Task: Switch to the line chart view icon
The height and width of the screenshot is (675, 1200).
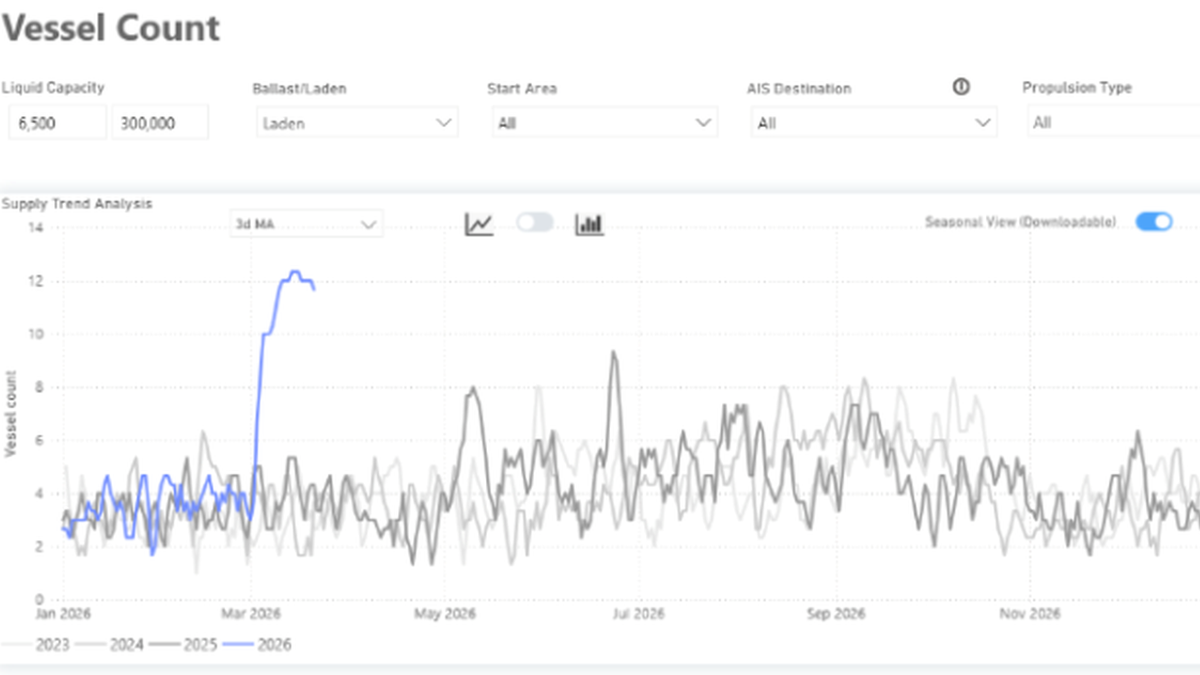Action: [x=480, y=224]
